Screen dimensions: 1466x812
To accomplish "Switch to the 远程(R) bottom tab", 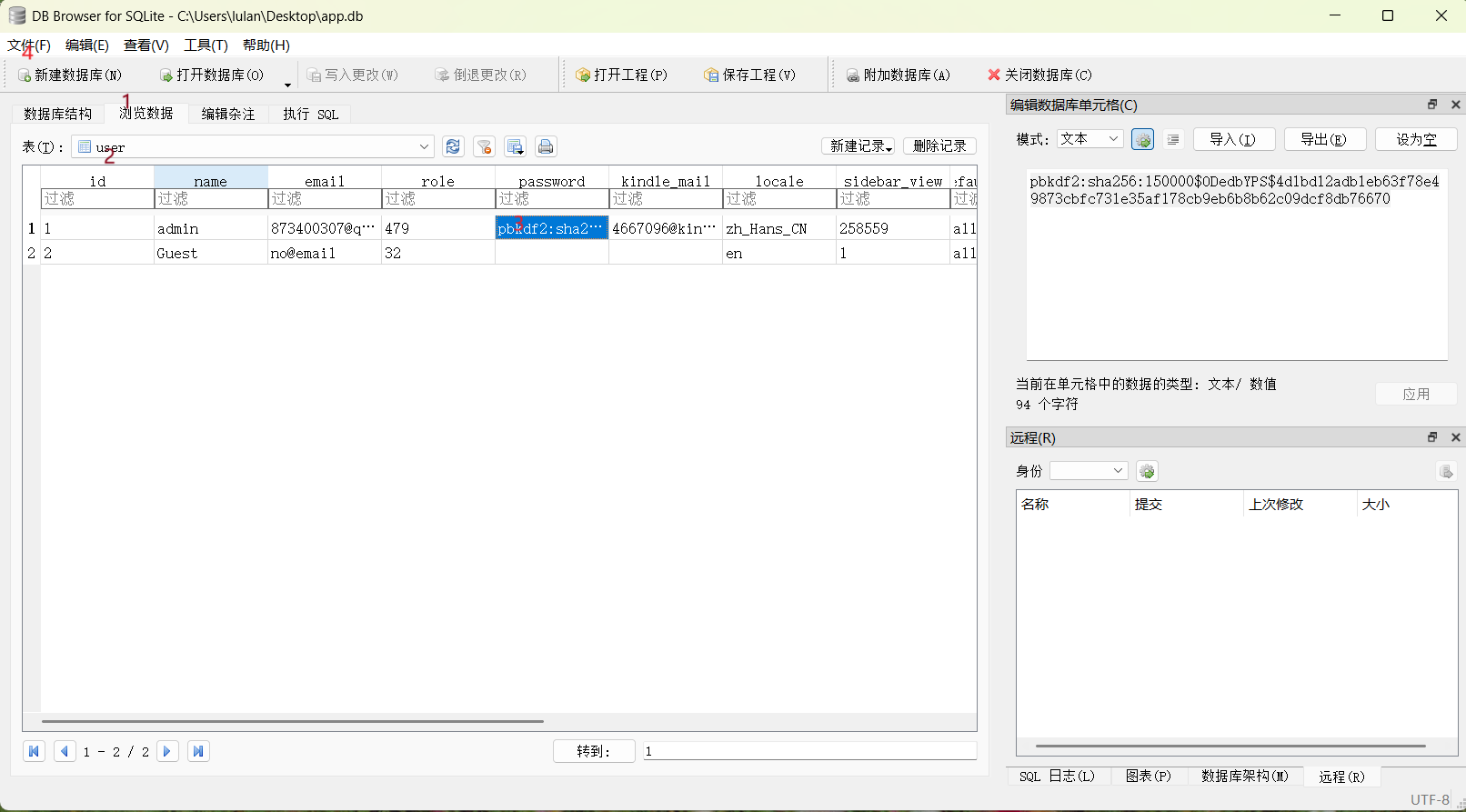I will pos(1341,777).
